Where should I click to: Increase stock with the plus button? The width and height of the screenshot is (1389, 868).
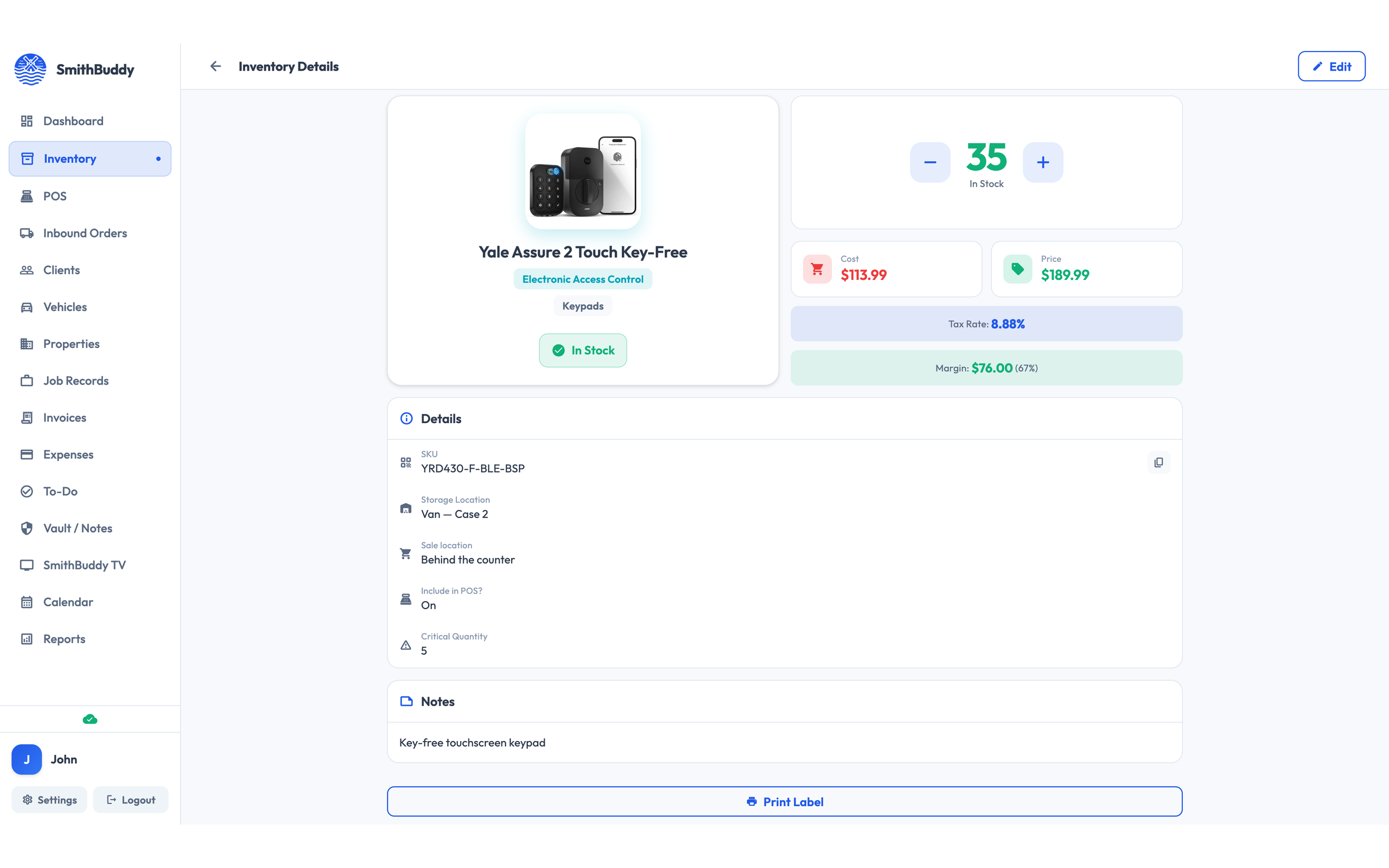pos(1043,162)
